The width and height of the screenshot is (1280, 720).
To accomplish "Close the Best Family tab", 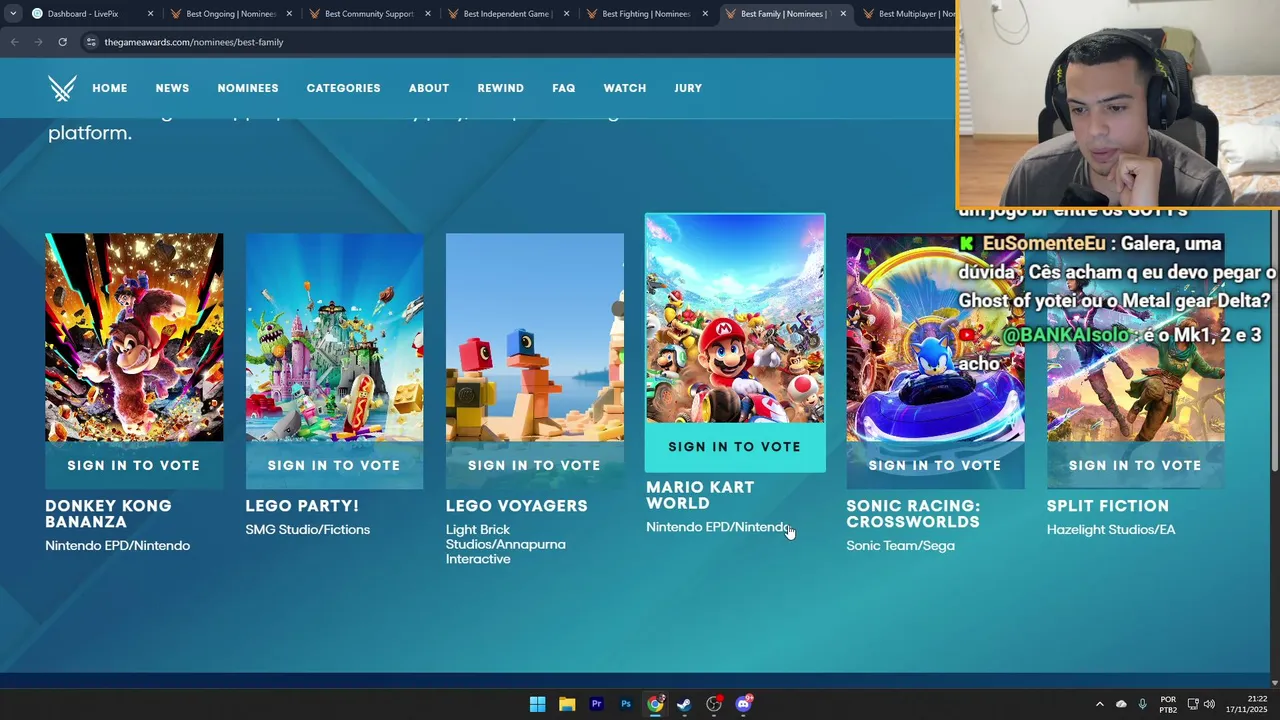I will tap(843, 14).
